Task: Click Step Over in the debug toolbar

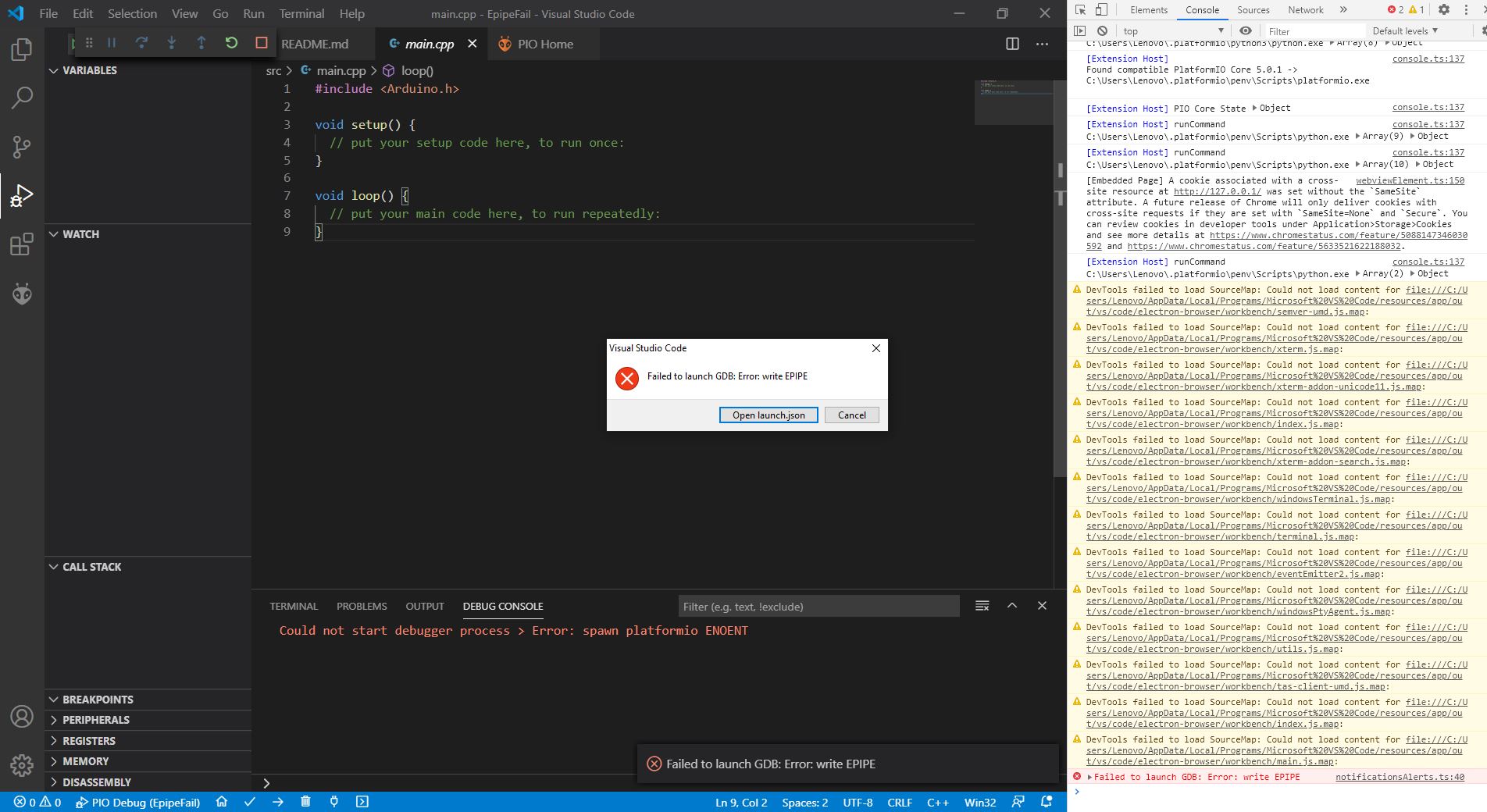Action: [x=141, y=43]
